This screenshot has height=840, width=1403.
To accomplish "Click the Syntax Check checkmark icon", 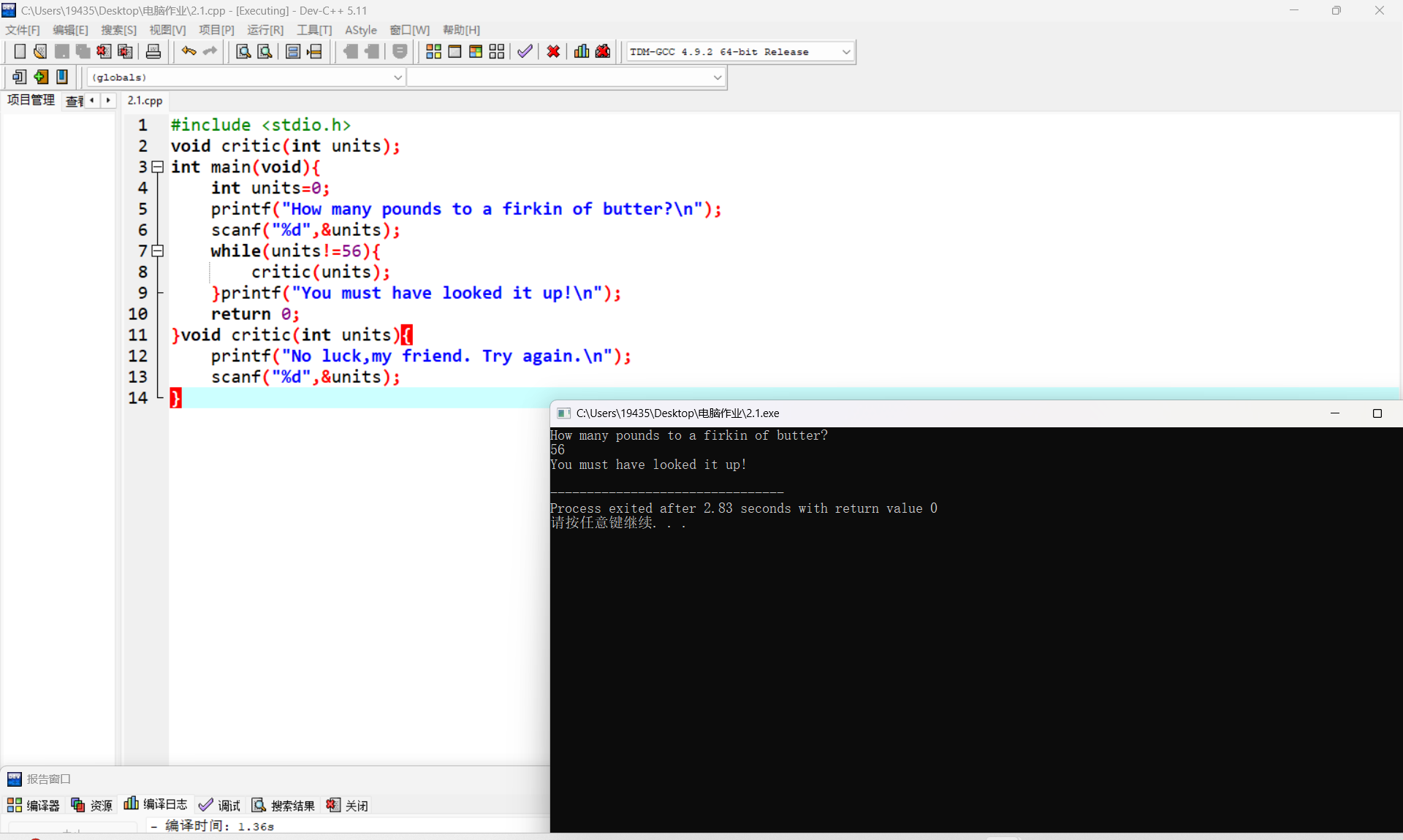I will pyautogui.click(x=525, y=52).
